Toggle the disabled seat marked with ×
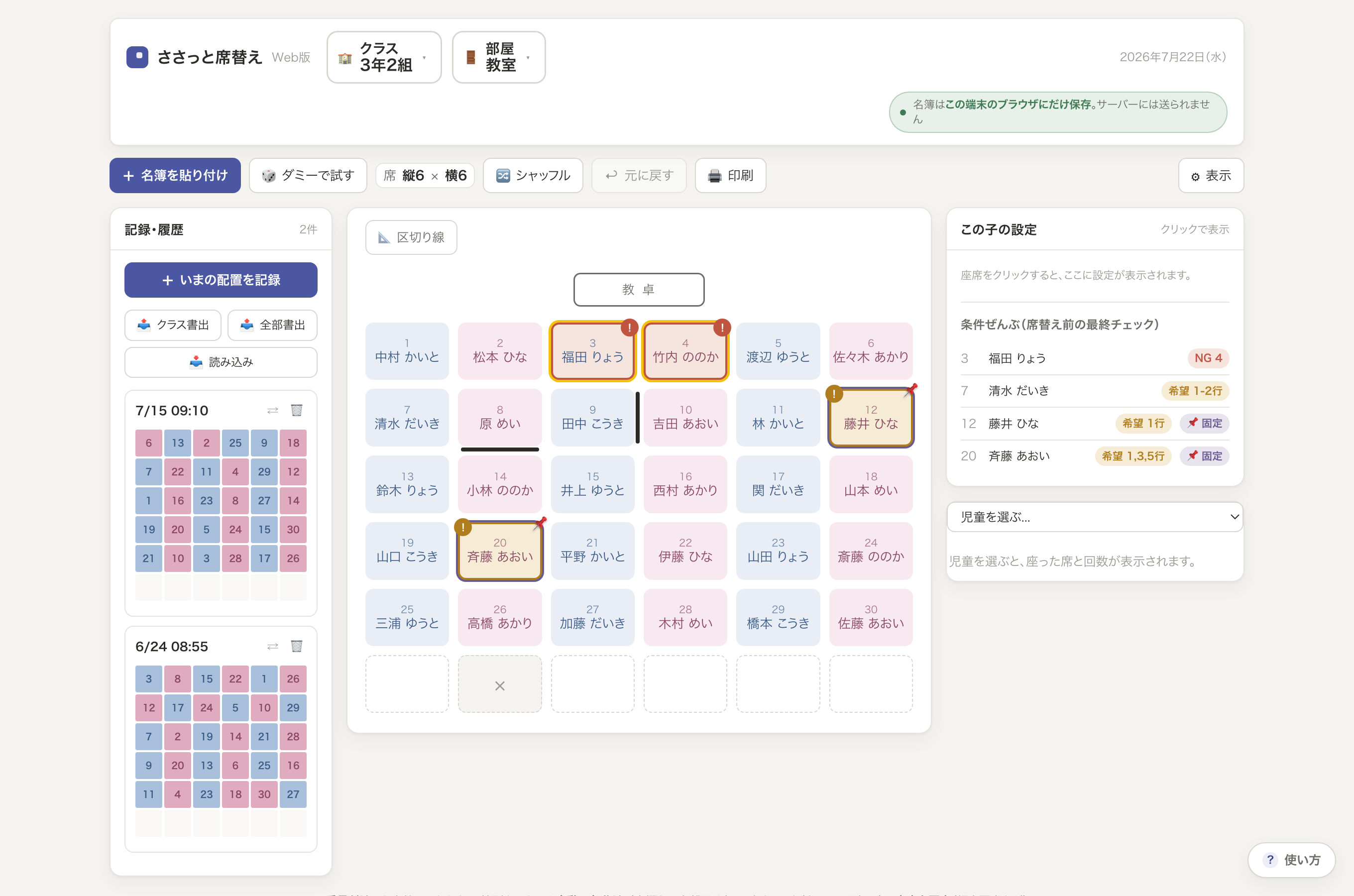 500,684
